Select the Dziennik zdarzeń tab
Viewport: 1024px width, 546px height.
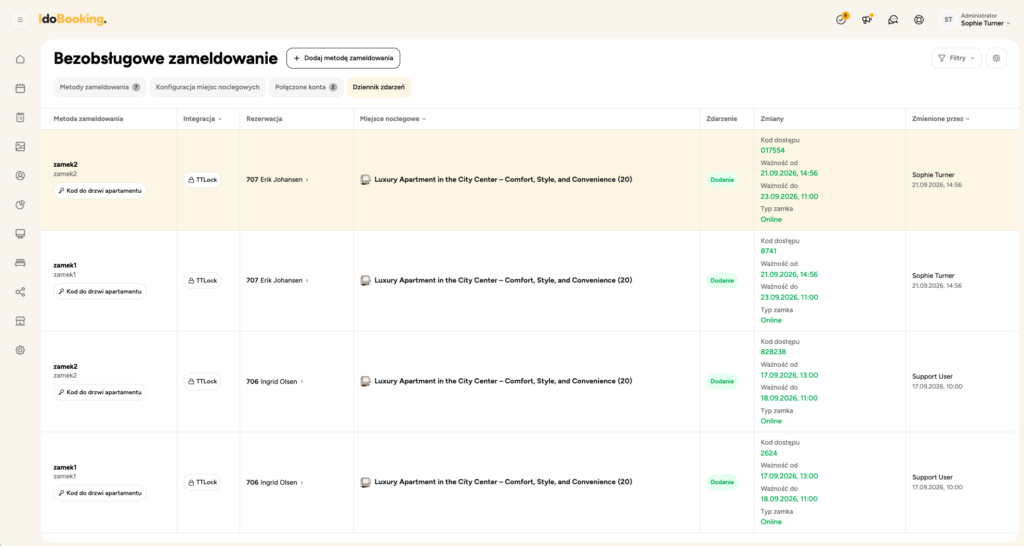pos(379,87)
